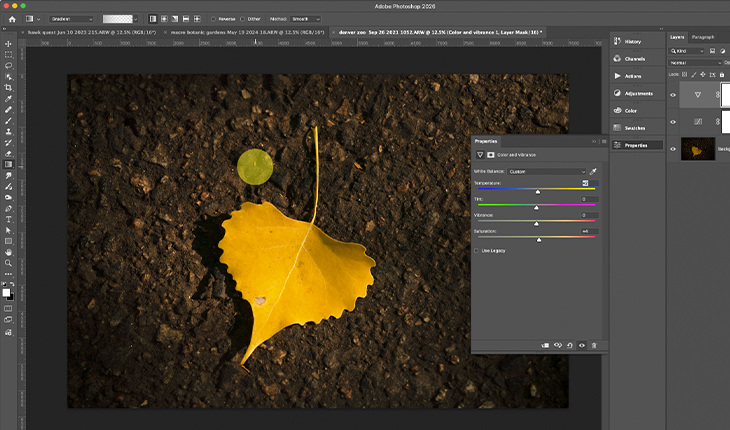
Task: Clip adjustment to layer icon in Properties
Action: tap(546, 345)
